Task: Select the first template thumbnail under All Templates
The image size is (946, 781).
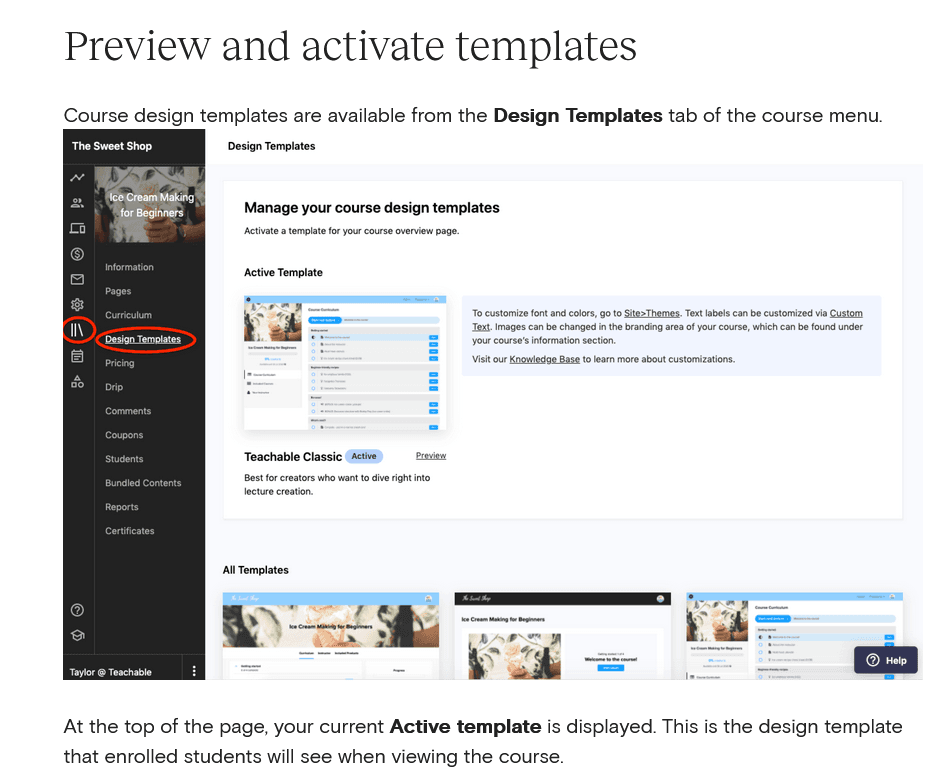Action: point(332,635)
